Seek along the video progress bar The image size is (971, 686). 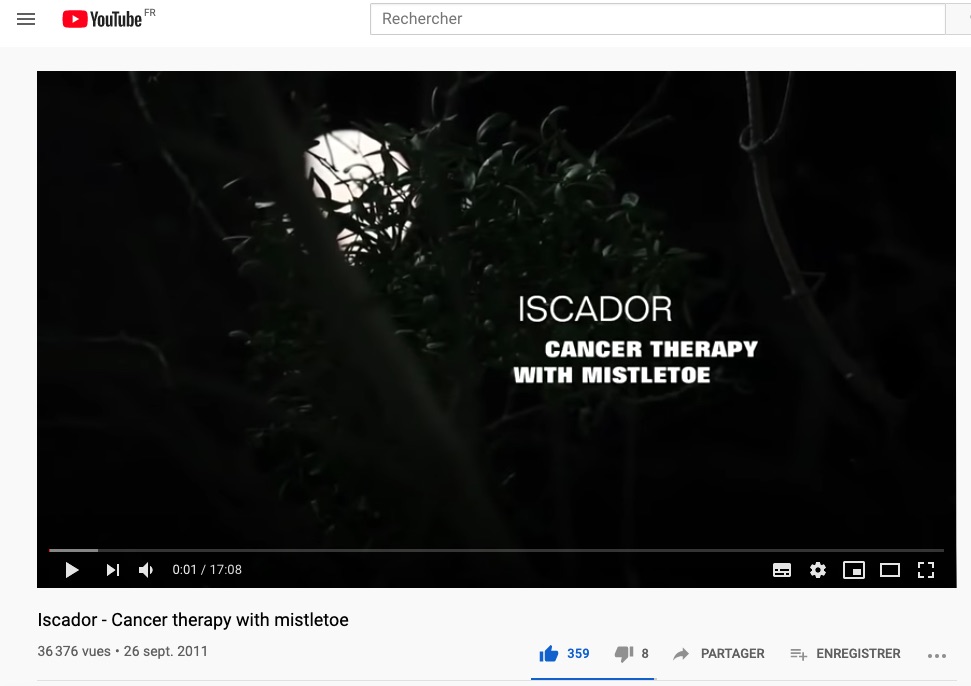pos(496,550)
